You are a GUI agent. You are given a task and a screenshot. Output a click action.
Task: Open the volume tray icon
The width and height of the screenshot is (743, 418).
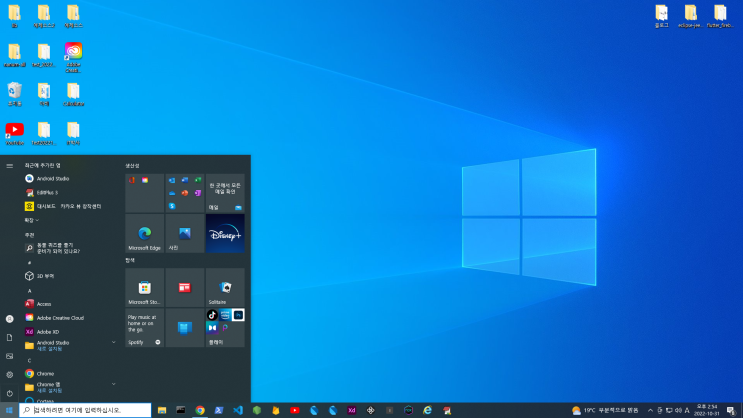(x=678, y=410)
